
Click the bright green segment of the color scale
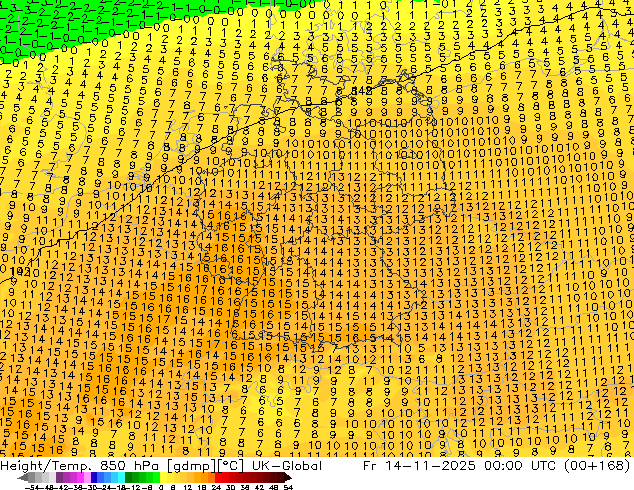tap(156, 477)
